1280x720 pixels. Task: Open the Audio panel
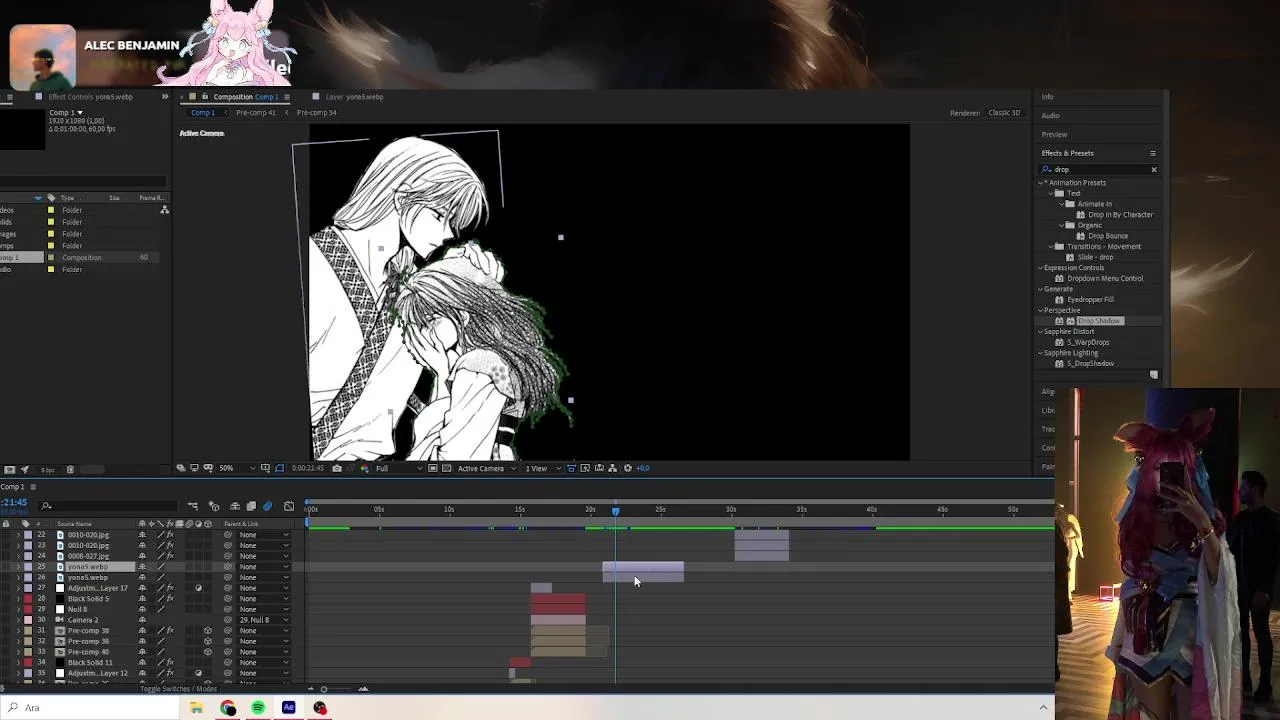coord(1050,116)
